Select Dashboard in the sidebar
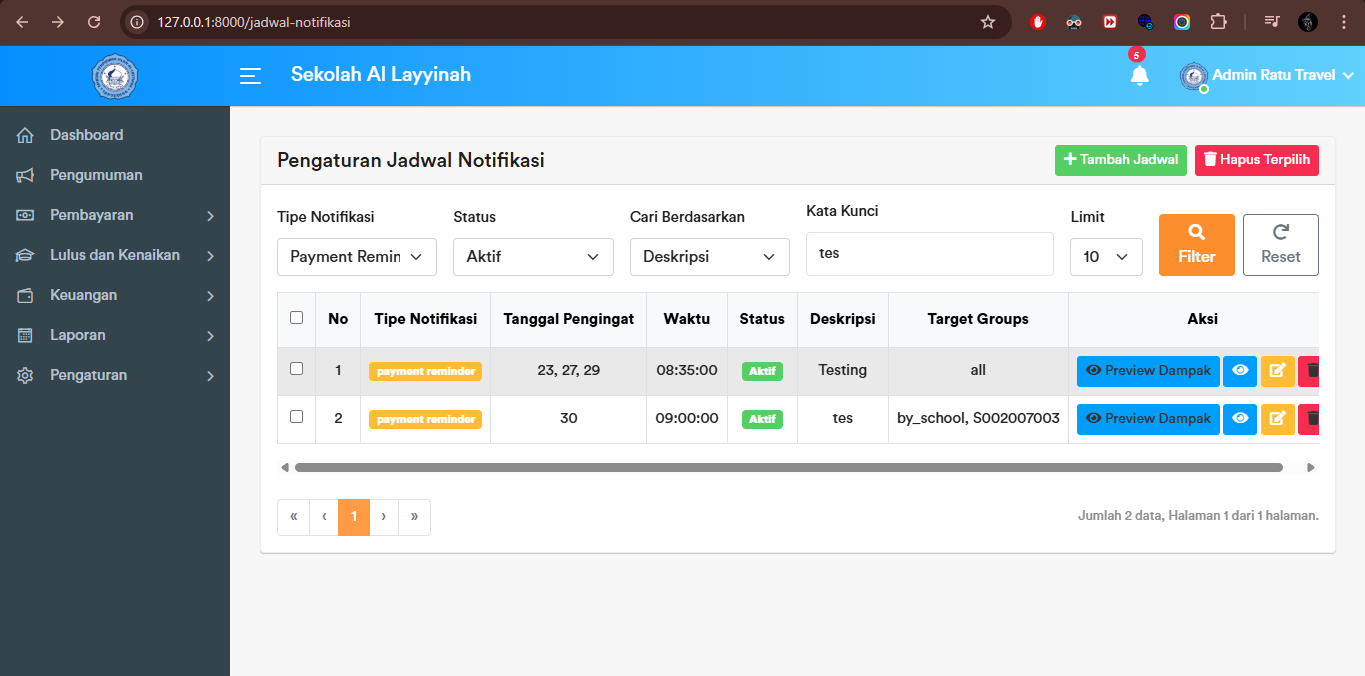This screenshot has height=676, width=1365. click(85, 135)
